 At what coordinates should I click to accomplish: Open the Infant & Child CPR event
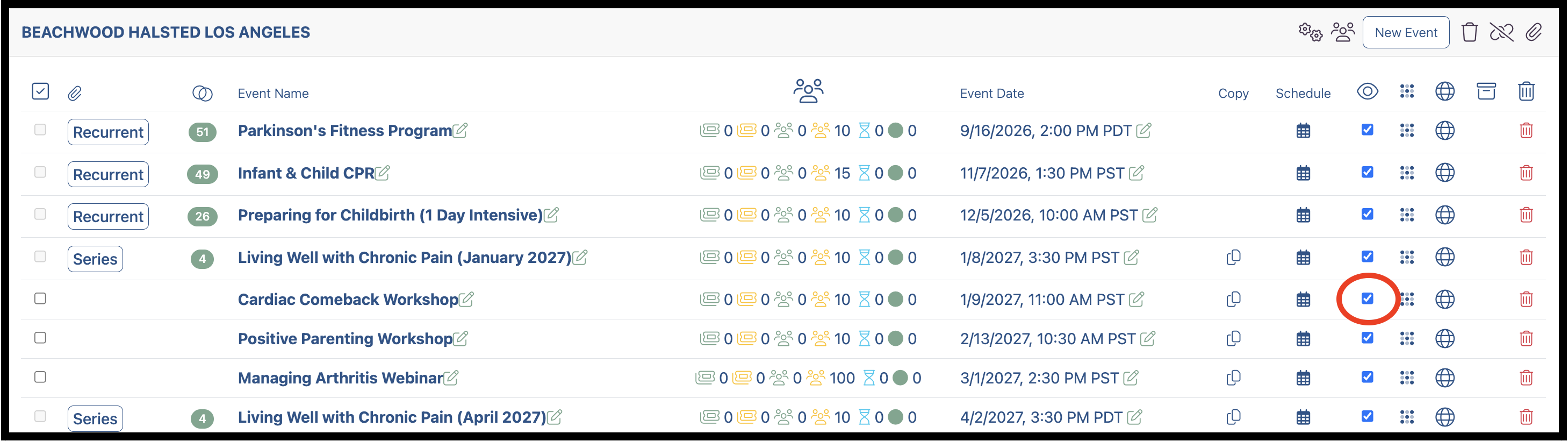[x=306, y=174]
